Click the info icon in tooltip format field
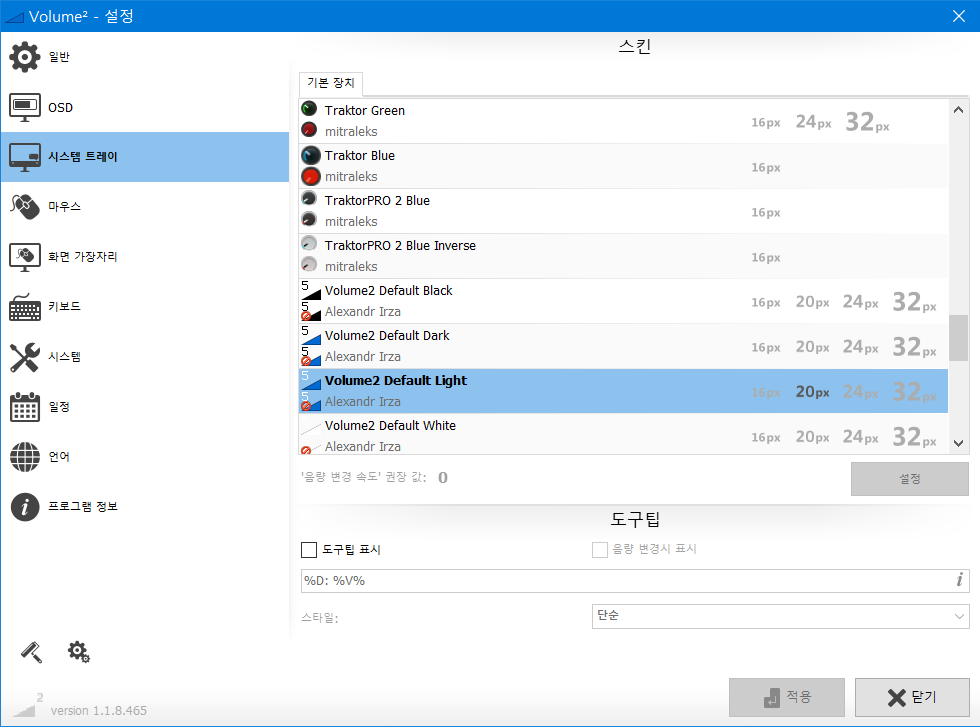 (959, 580)
